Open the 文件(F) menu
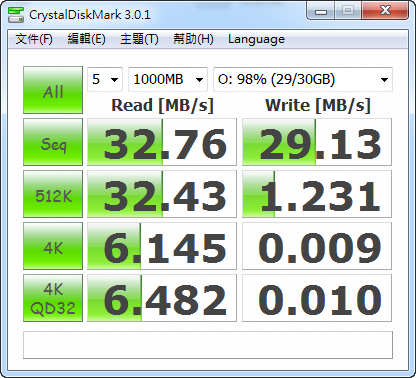The width and height of the screenshot is (416, 378). click(34, 39)
